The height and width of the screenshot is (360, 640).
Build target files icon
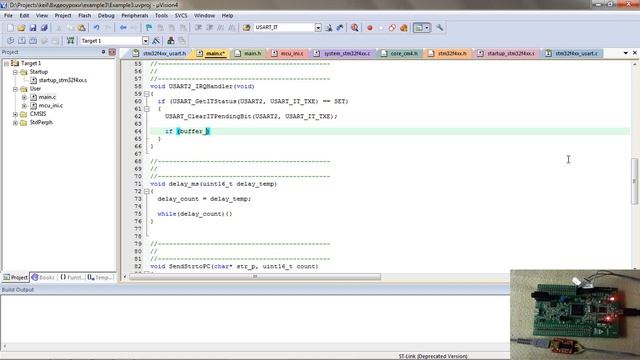tap(22, 41)
